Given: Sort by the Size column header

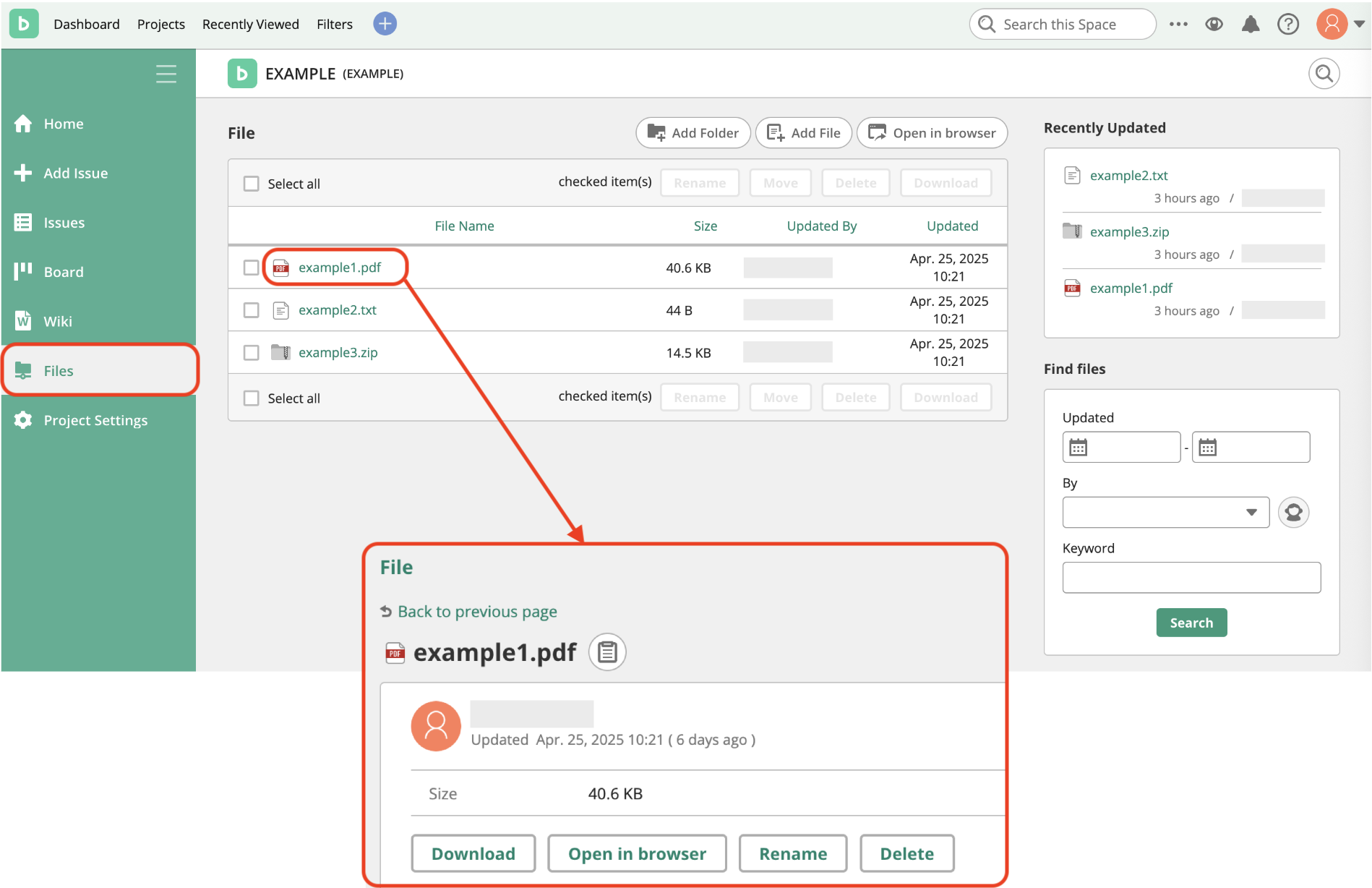Looking at the screenshot, I should (706, 226).
